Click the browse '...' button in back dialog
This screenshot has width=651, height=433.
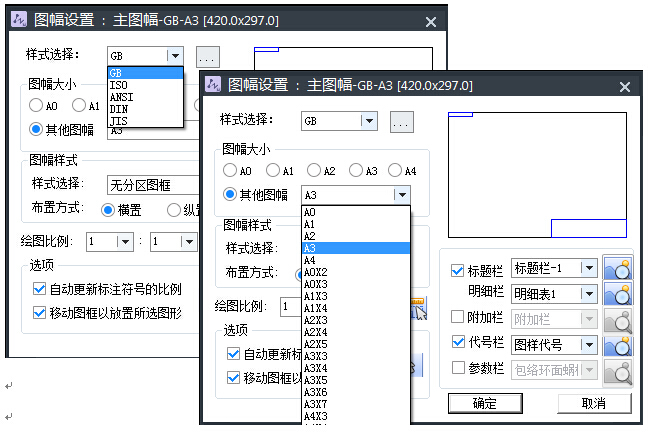(x=207, y=57)
